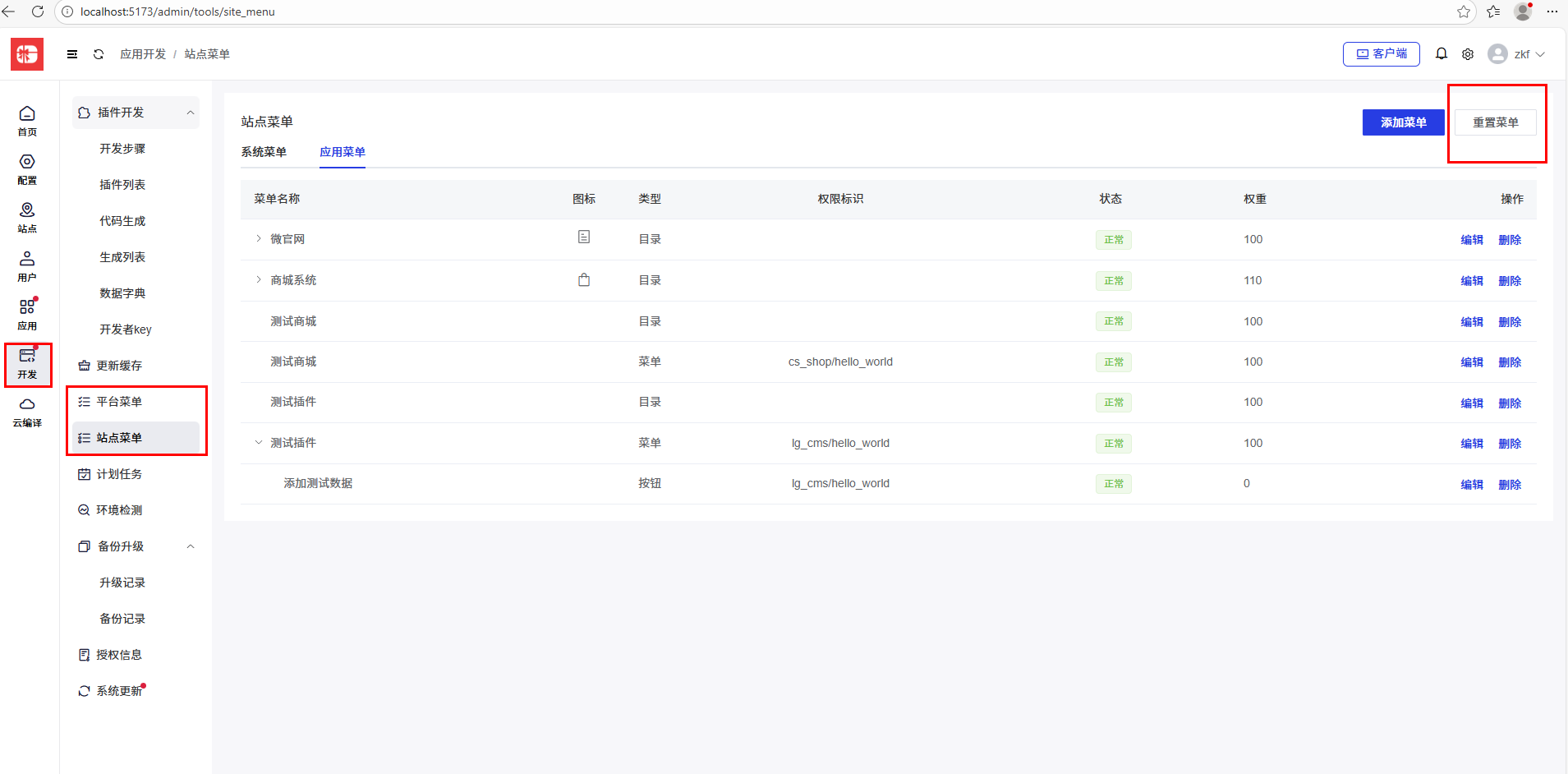Toggle the sidebar collapse hamburger icon

coord(72,54)
